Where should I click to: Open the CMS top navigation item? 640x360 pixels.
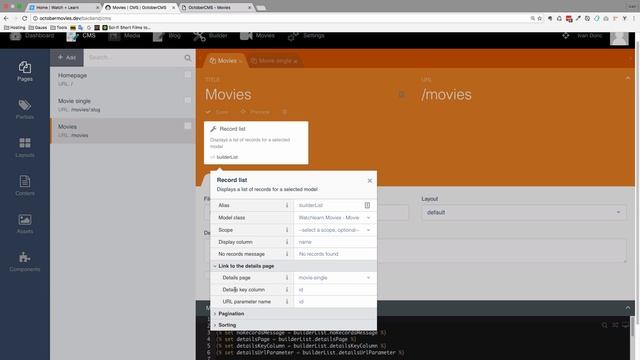[x=81, y=36]
